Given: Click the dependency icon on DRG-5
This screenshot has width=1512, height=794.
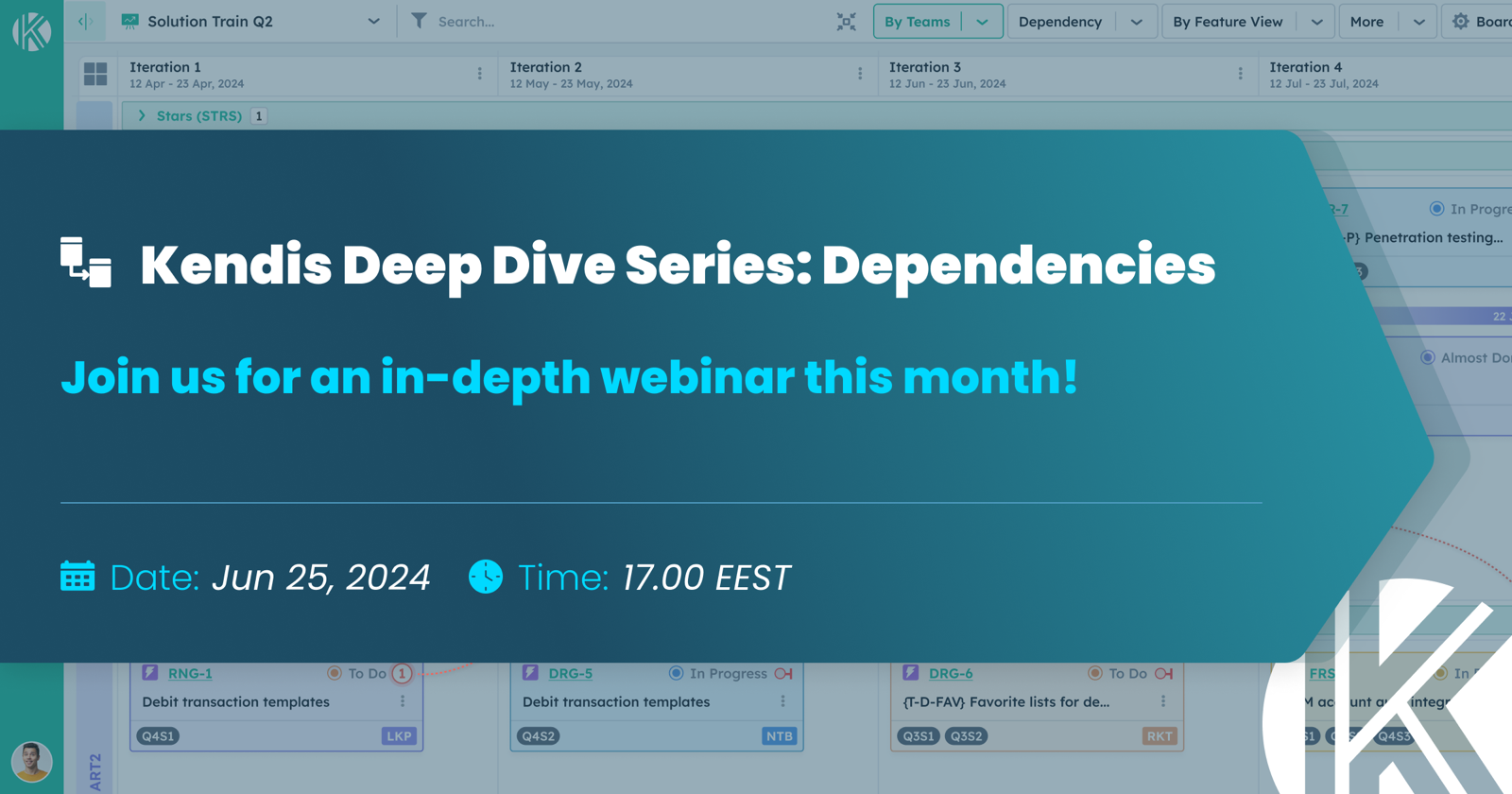Looking at the screenshot, I should (x=783, y=674).
